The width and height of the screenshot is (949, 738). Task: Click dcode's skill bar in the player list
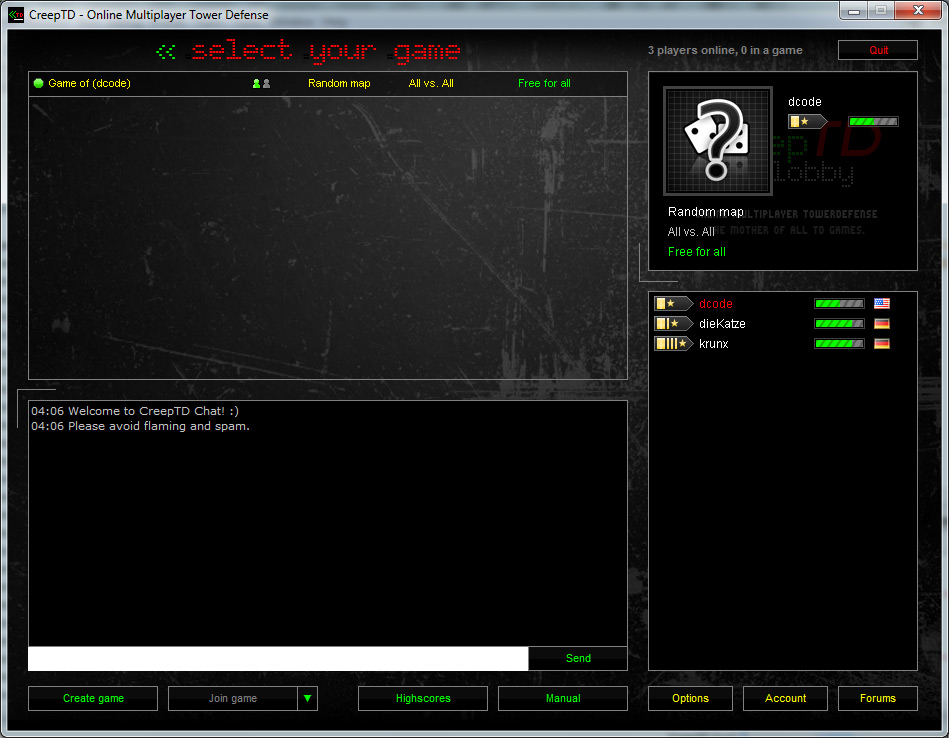[839, 303]
